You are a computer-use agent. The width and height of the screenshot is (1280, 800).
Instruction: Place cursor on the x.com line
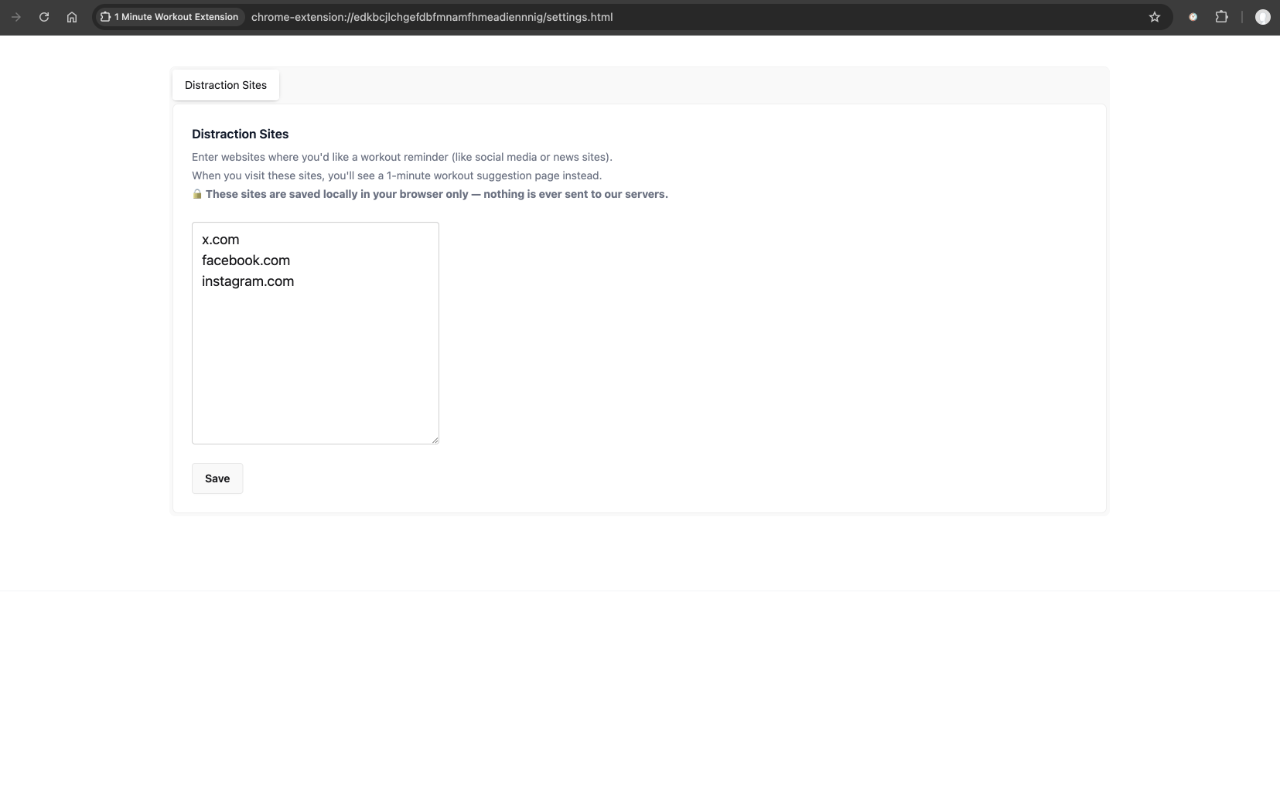221,239
